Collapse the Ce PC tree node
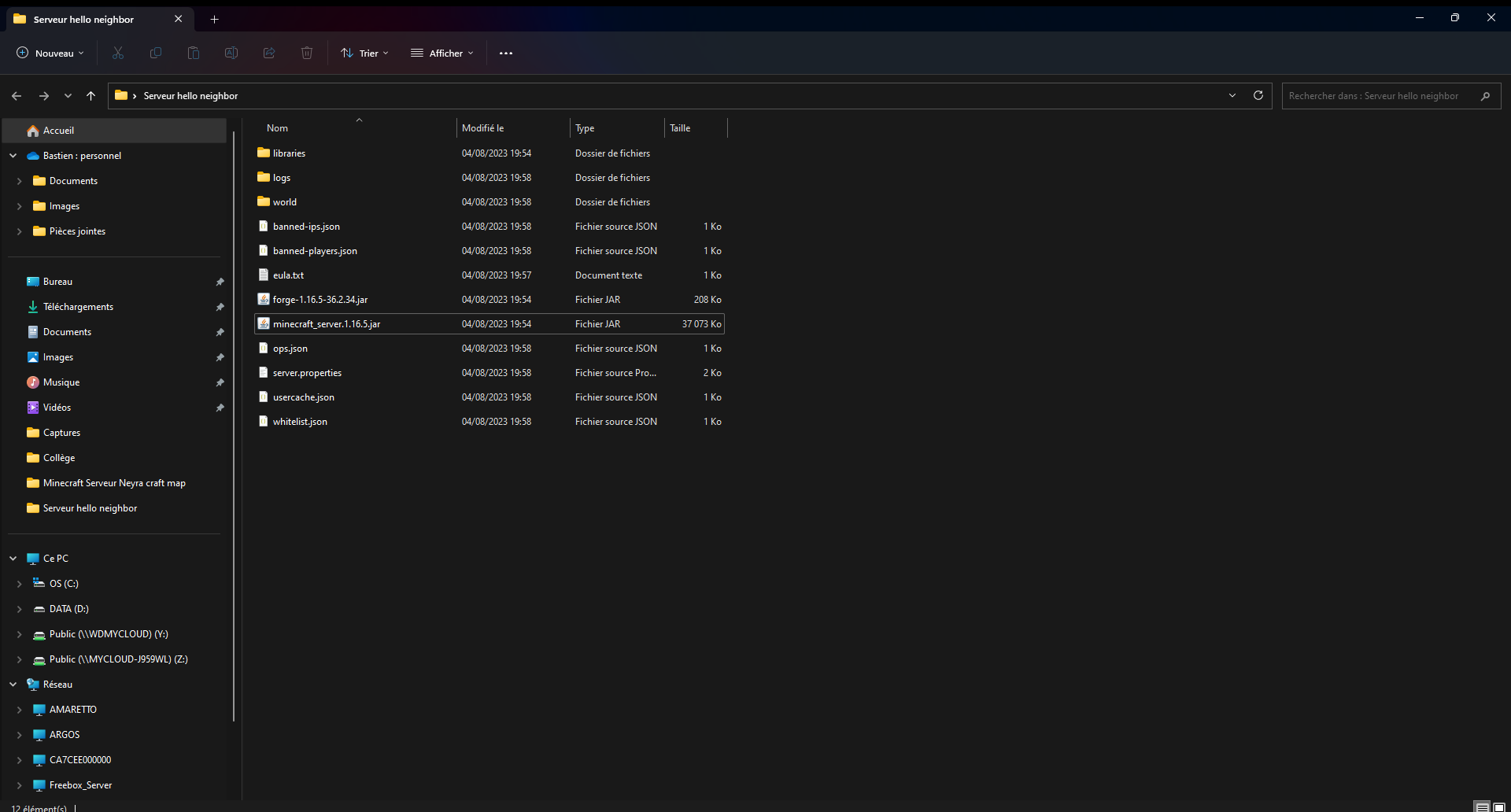Screen dimensions: 1511x812 point(13,559)
